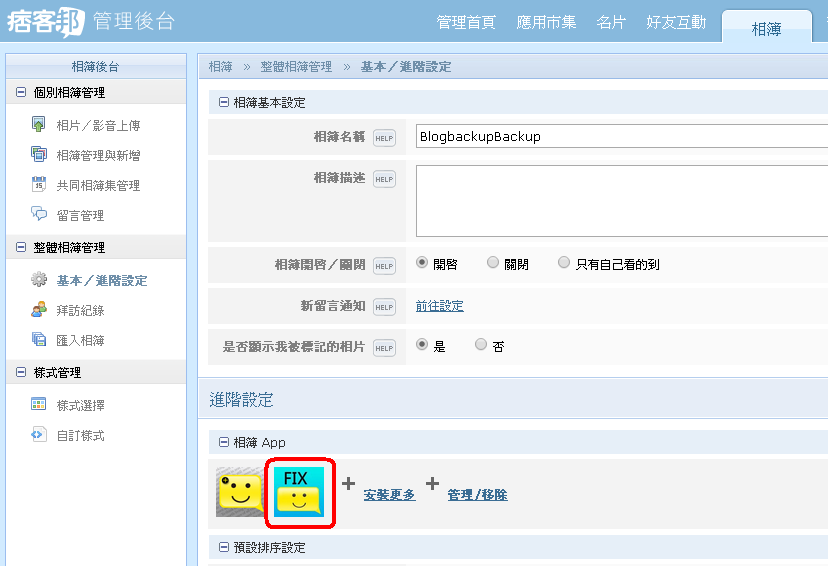
Task: Choose 否 for showing tagged photos
Action: coord(481,344)
